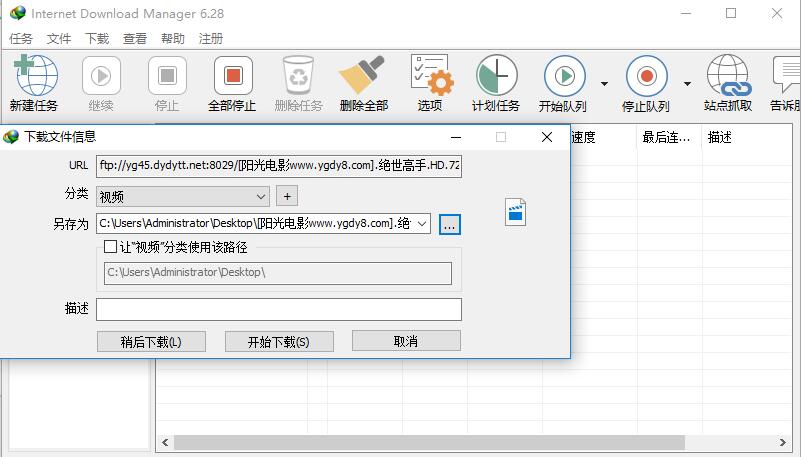The width and height of the screenshot is (801, 457).
Task: Minimize the Internet Download Manager window
Action: 686,13
